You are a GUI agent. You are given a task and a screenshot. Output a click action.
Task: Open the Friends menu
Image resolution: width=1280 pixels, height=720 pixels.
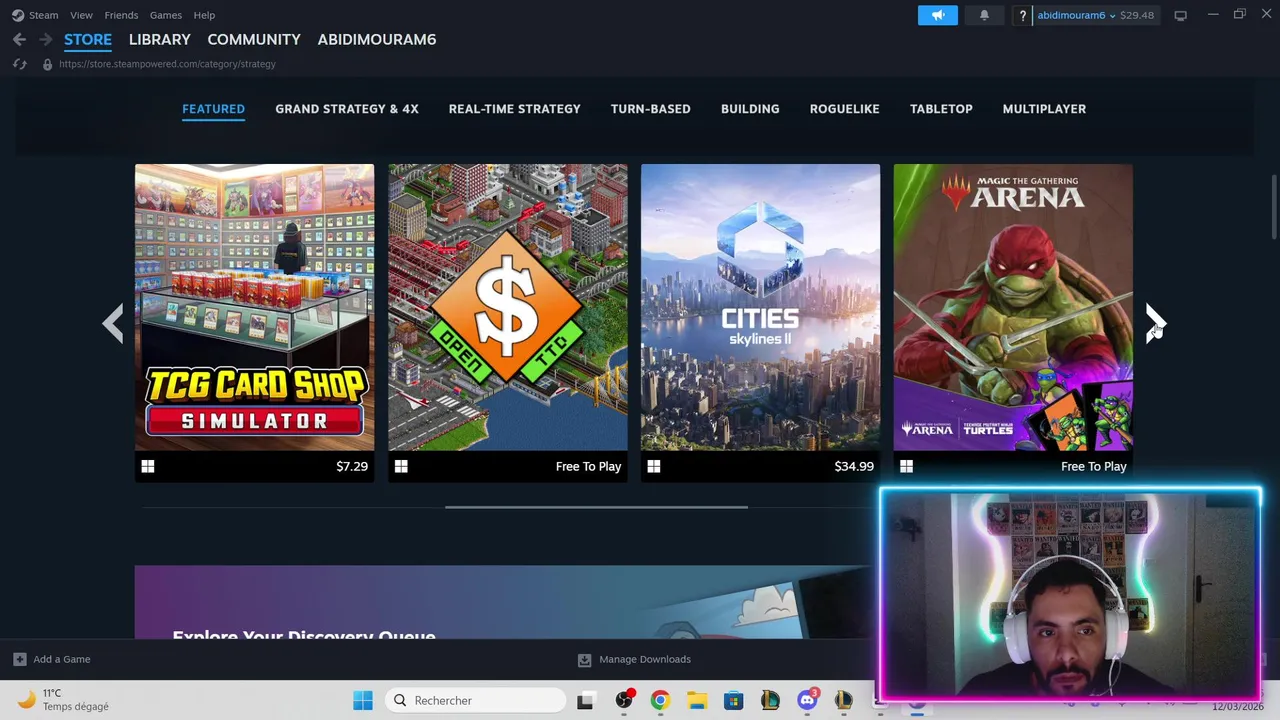click(x=121, y=15)
